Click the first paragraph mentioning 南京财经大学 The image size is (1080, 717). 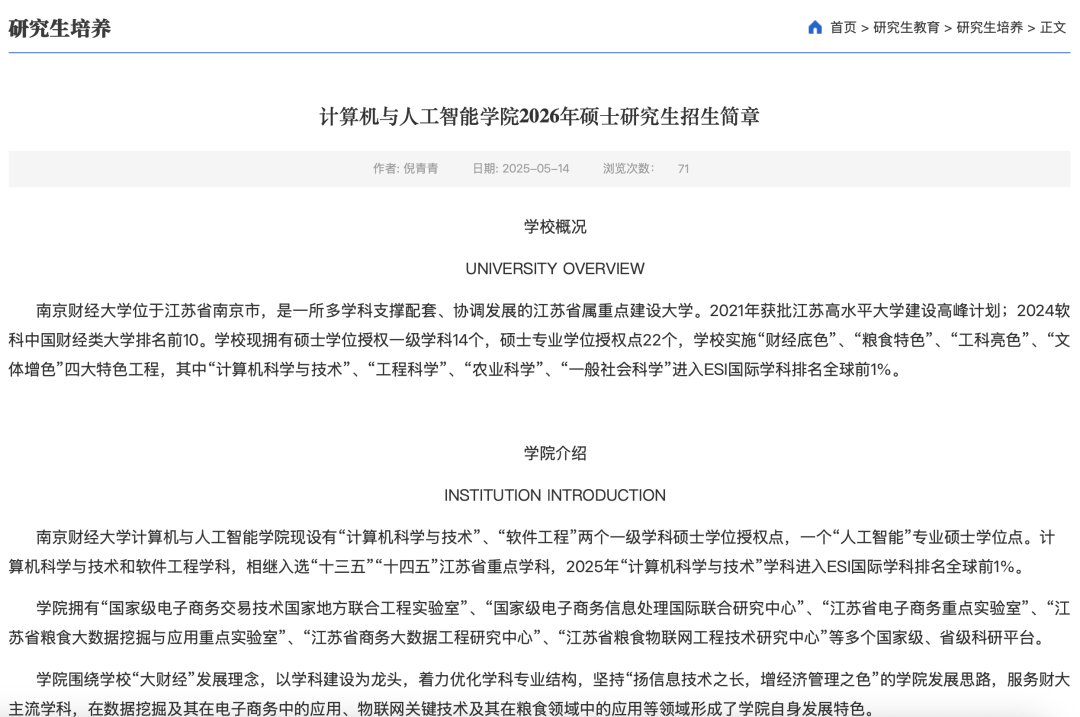540,340
